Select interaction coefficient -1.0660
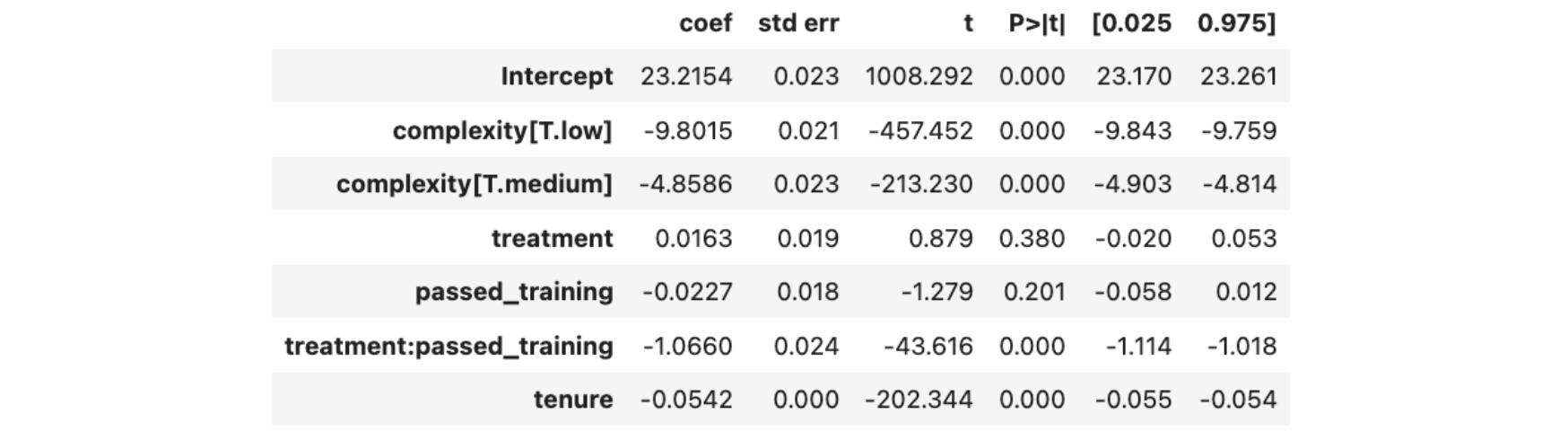 [687, 346]
